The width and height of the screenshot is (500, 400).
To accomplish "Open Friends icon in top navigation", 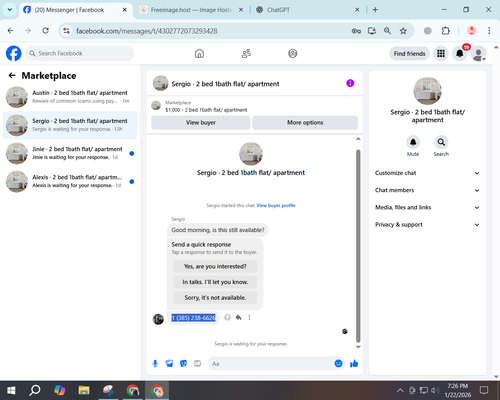I will click(x=246, y=53).
